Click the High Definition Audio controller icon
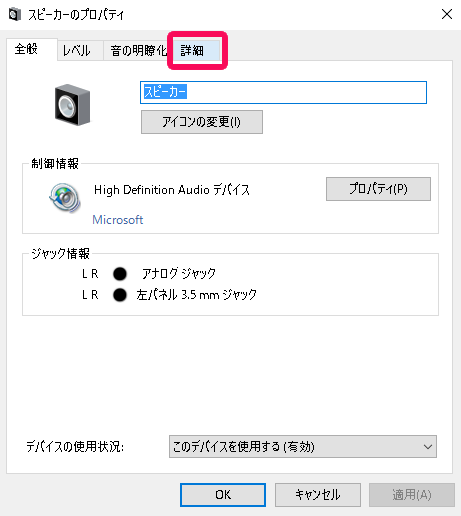The width and height of the screenshot is (461, 516). [65, 198]
